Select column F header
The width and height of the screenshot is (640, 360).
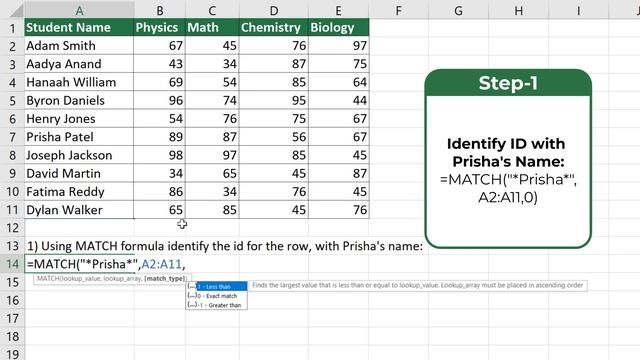tap(398, 10)
